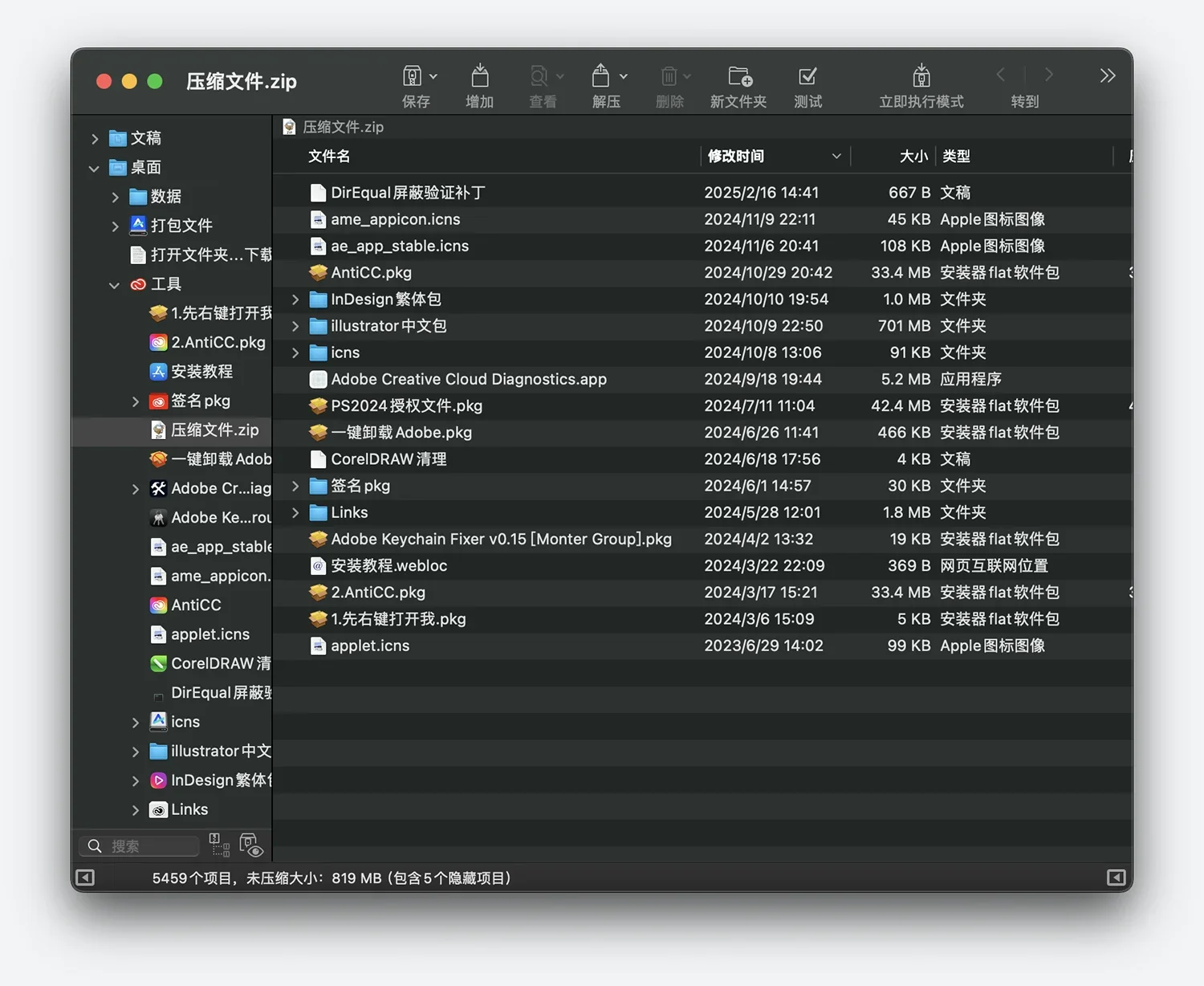Go back with the left arrow in 转到
1204x986 pixels.
(1001, 75)
